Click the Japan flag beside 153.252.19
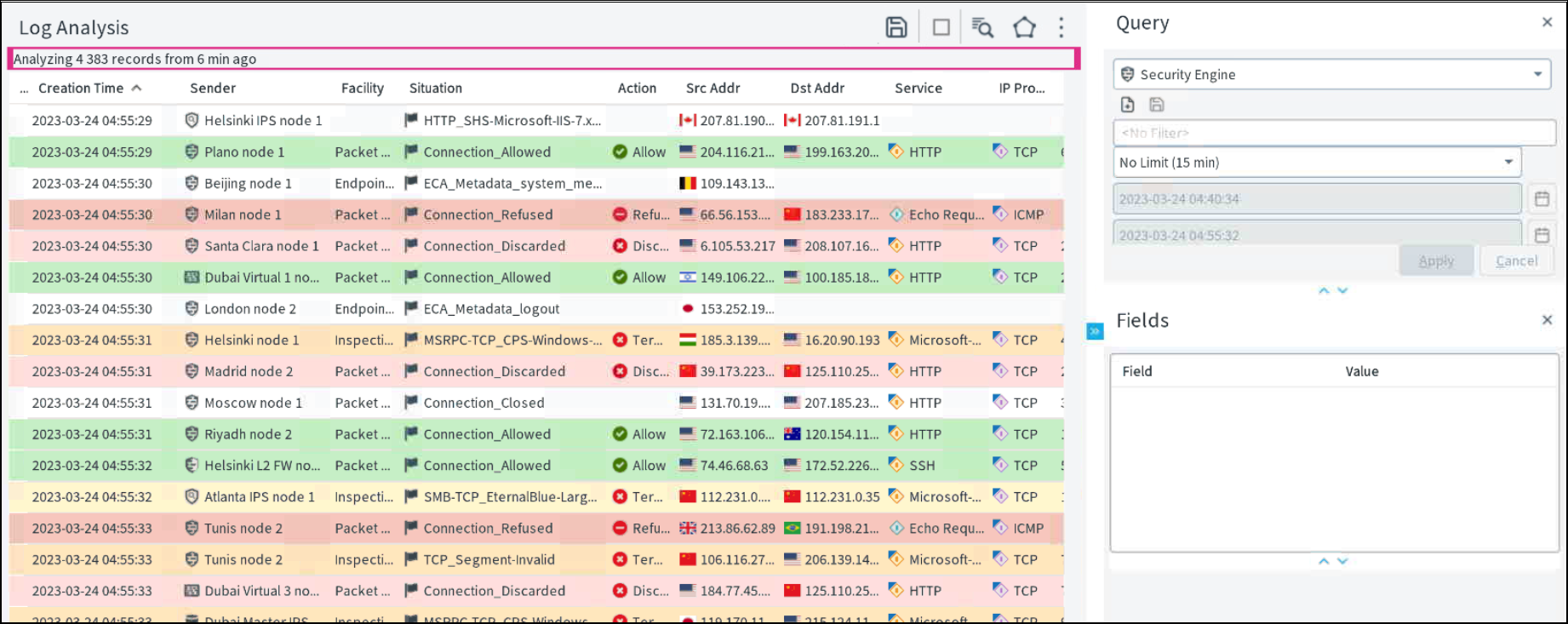 click(687, 309)
